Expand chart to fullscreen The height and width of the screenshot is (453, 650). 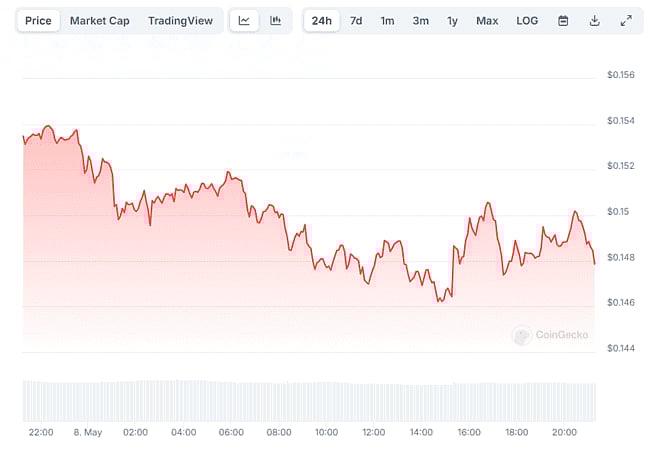626,21
